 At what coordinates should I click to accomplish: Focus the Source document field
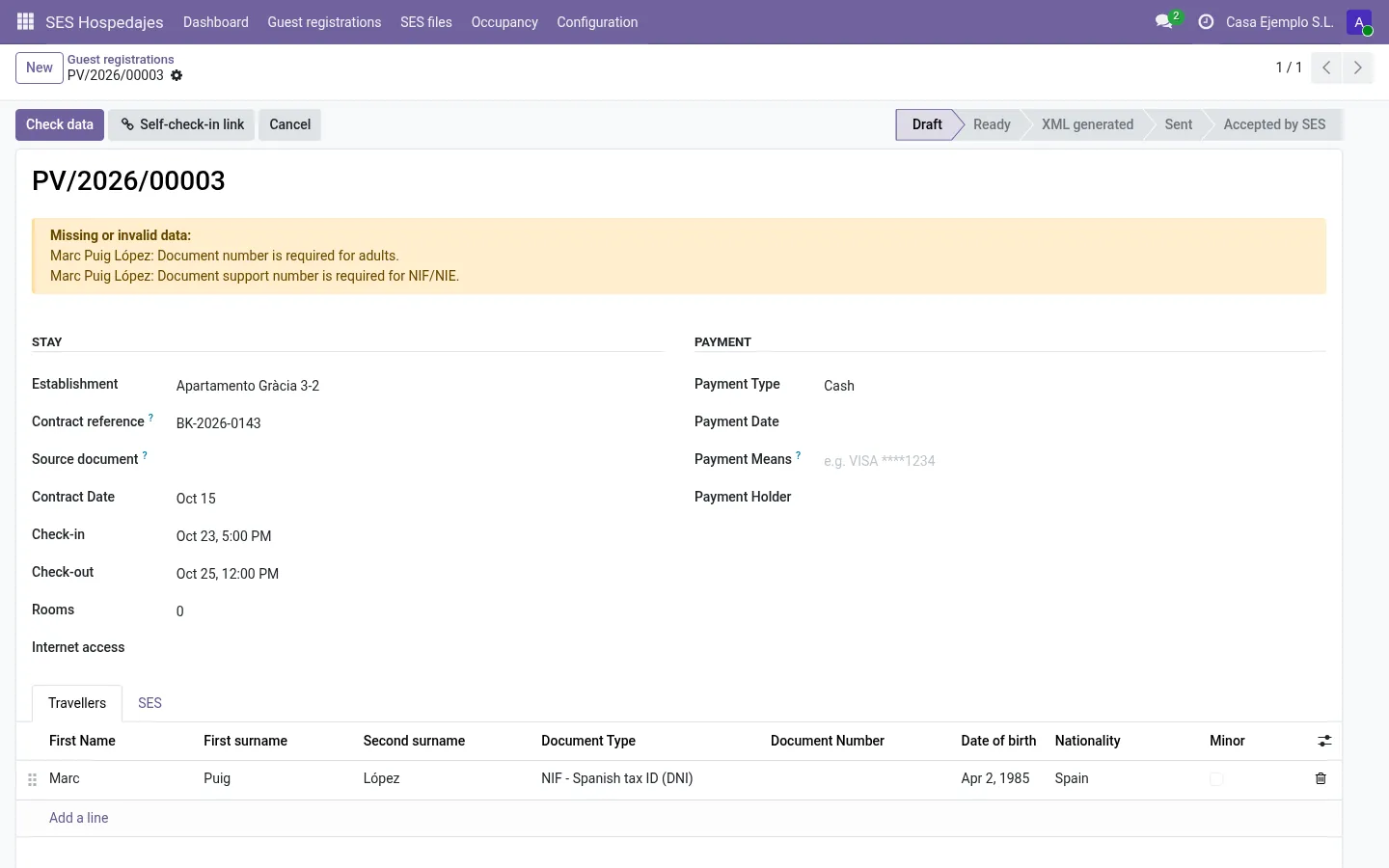pyautogui.click(x=419, y=461)
